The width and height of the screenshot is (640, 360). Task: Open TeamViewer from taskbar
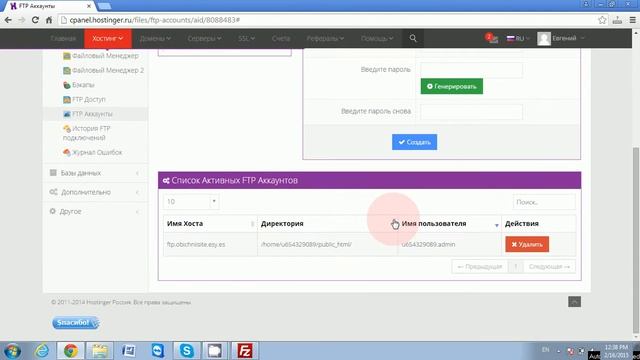click(158, 351)
